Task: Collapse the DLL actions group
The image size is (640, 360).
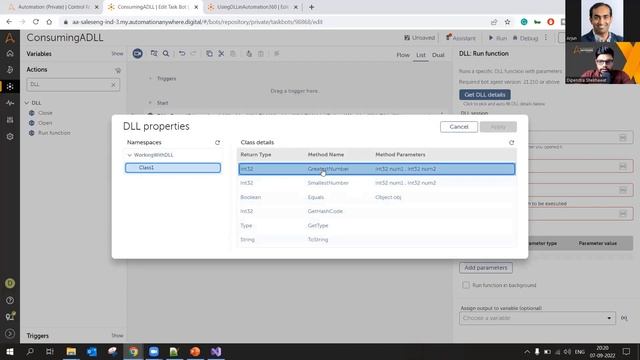Action: pyautogui.click(x=27, y=103)
